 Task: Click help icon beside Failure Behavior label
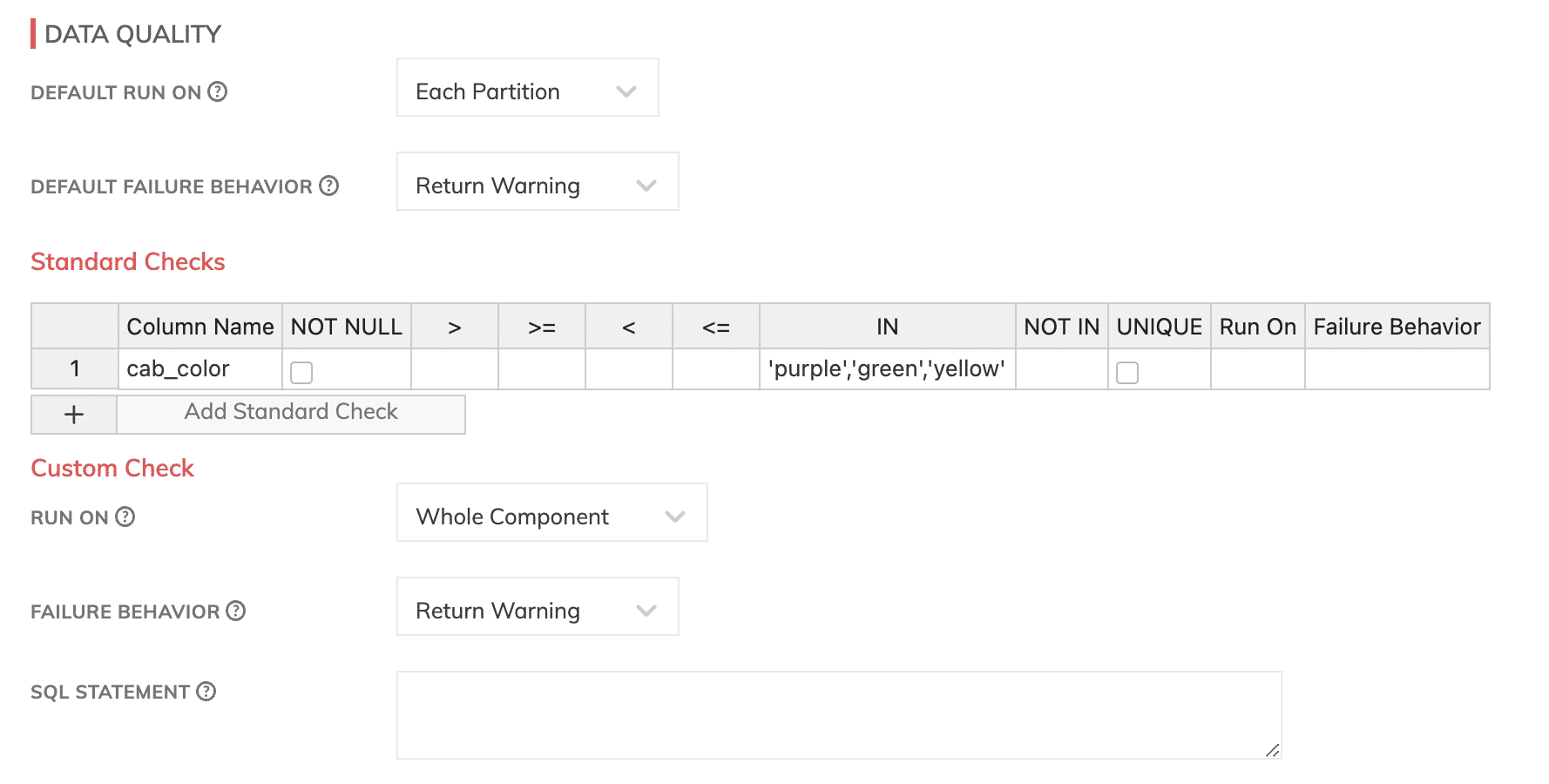(x=236, y=611)
